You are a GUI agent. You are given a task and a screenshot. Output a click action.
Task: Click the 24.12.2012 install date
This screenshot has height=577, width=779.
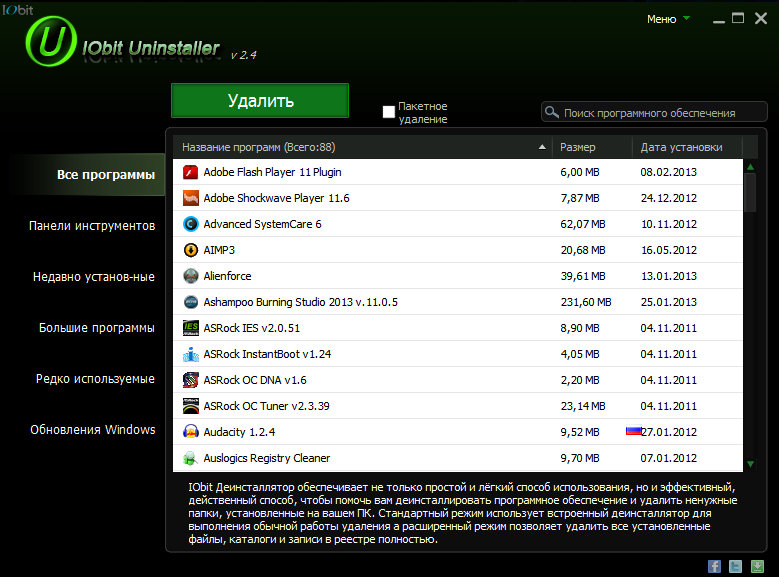[x=669, y=198]
